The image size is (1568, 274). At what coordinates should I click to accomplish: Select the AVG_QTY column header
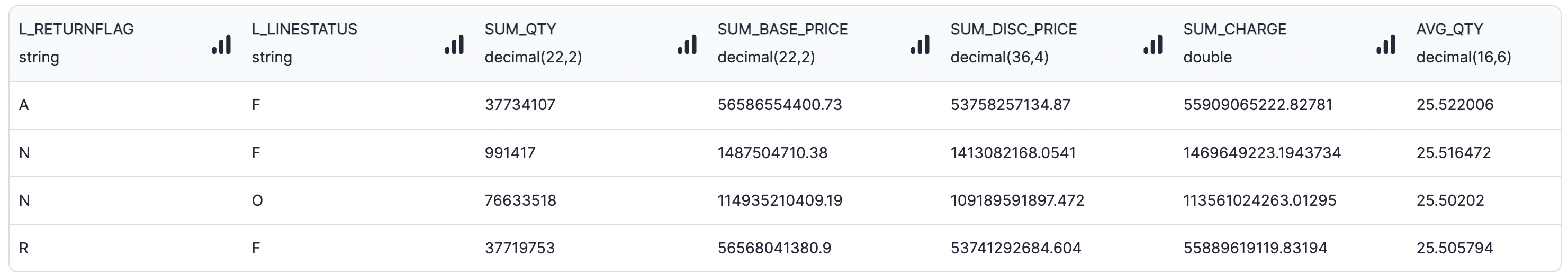[1483, 44]
